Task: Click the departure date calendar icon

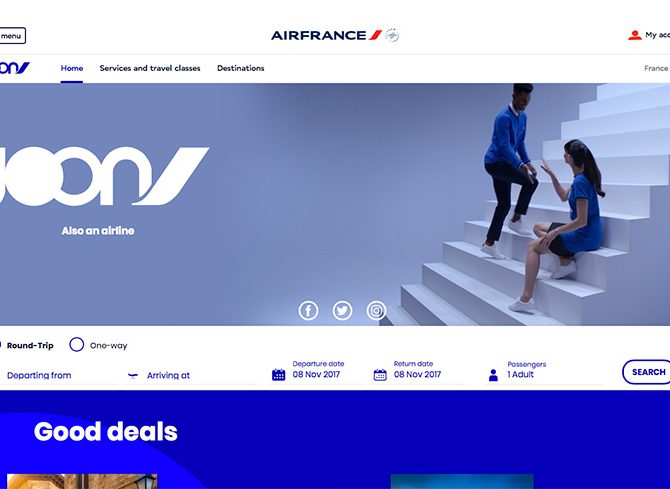Action: [279, 375]
